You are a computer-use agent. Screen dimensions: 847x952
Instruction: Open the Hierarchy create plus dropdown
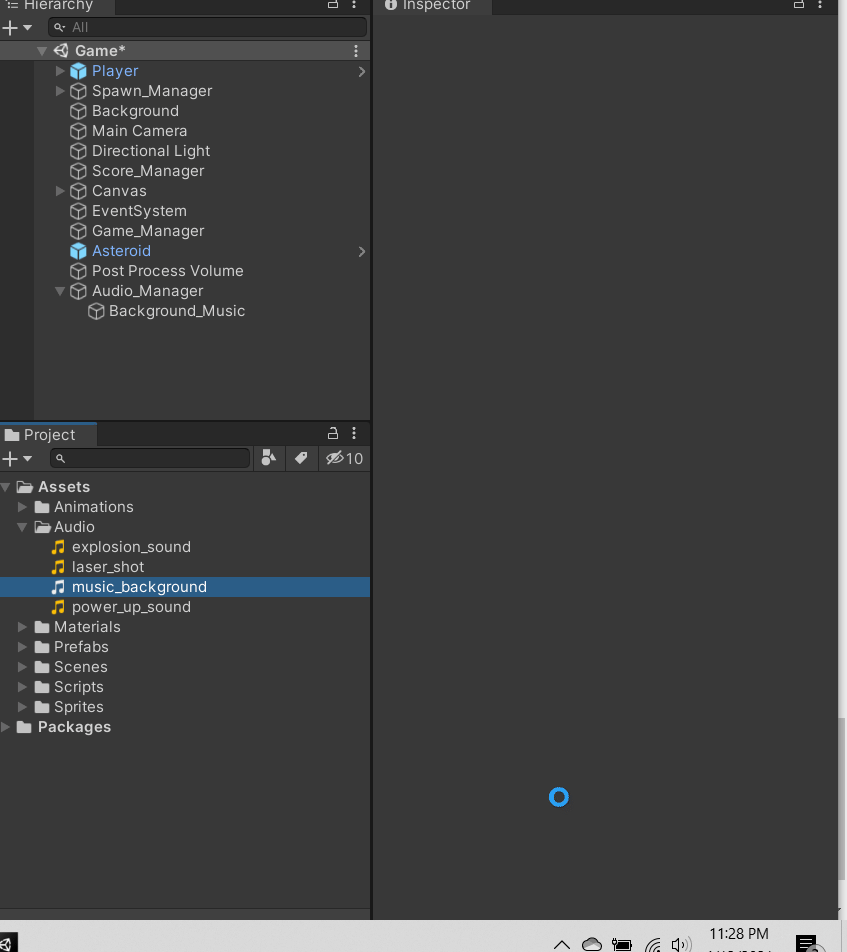(17, 27)
